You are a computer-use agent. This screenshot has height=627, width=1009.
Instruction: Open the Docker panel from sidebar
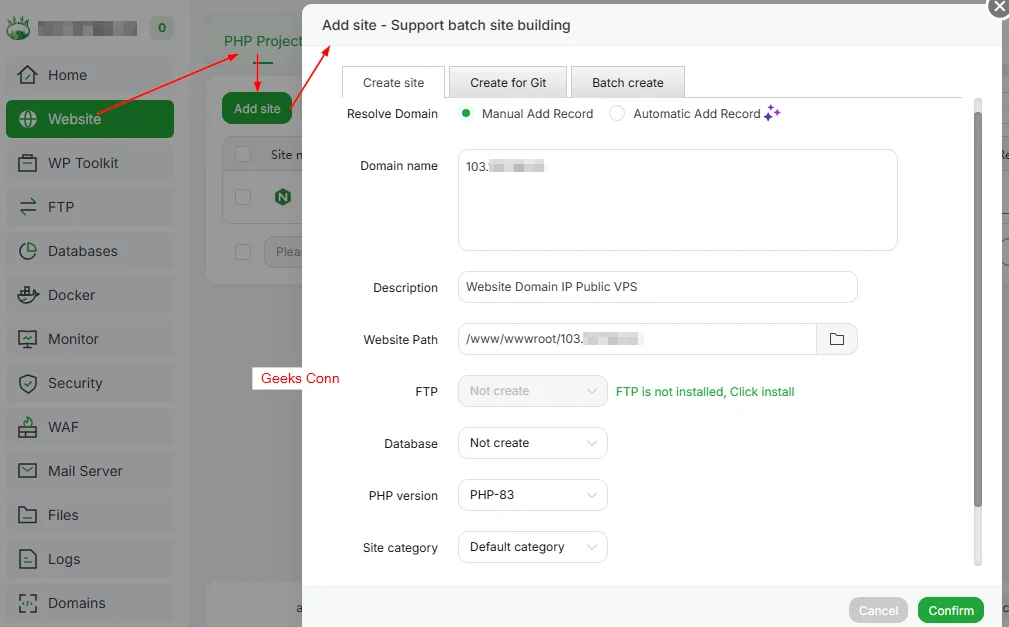pos(31,295)
